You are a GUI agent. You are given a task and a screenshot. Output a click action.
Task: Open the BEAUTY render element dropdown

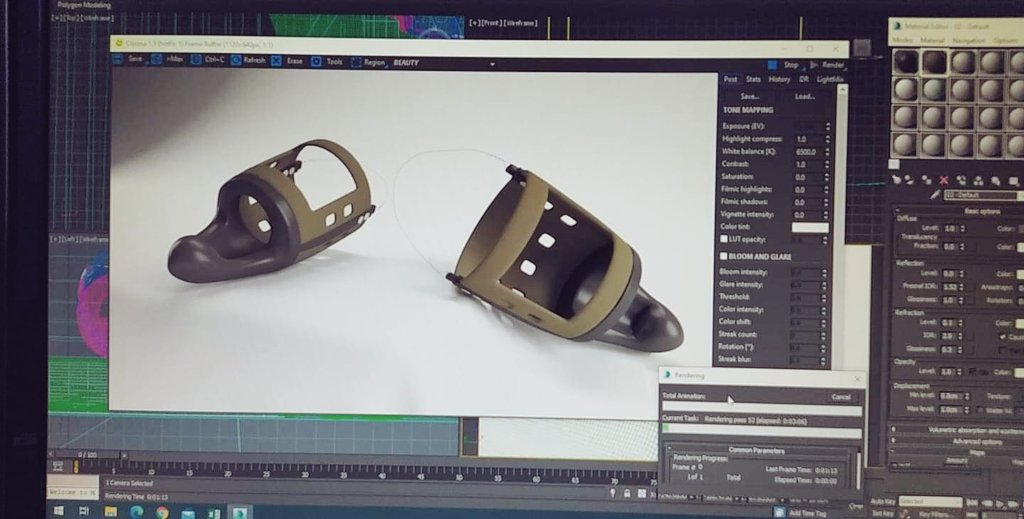coord(492,65)
